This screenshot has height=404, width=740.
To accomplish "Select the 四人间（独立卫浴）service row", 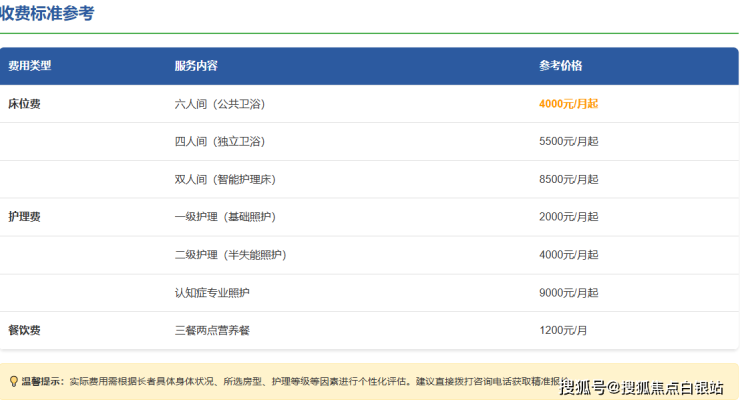I will pyautogui.click(x=220, y=142).
